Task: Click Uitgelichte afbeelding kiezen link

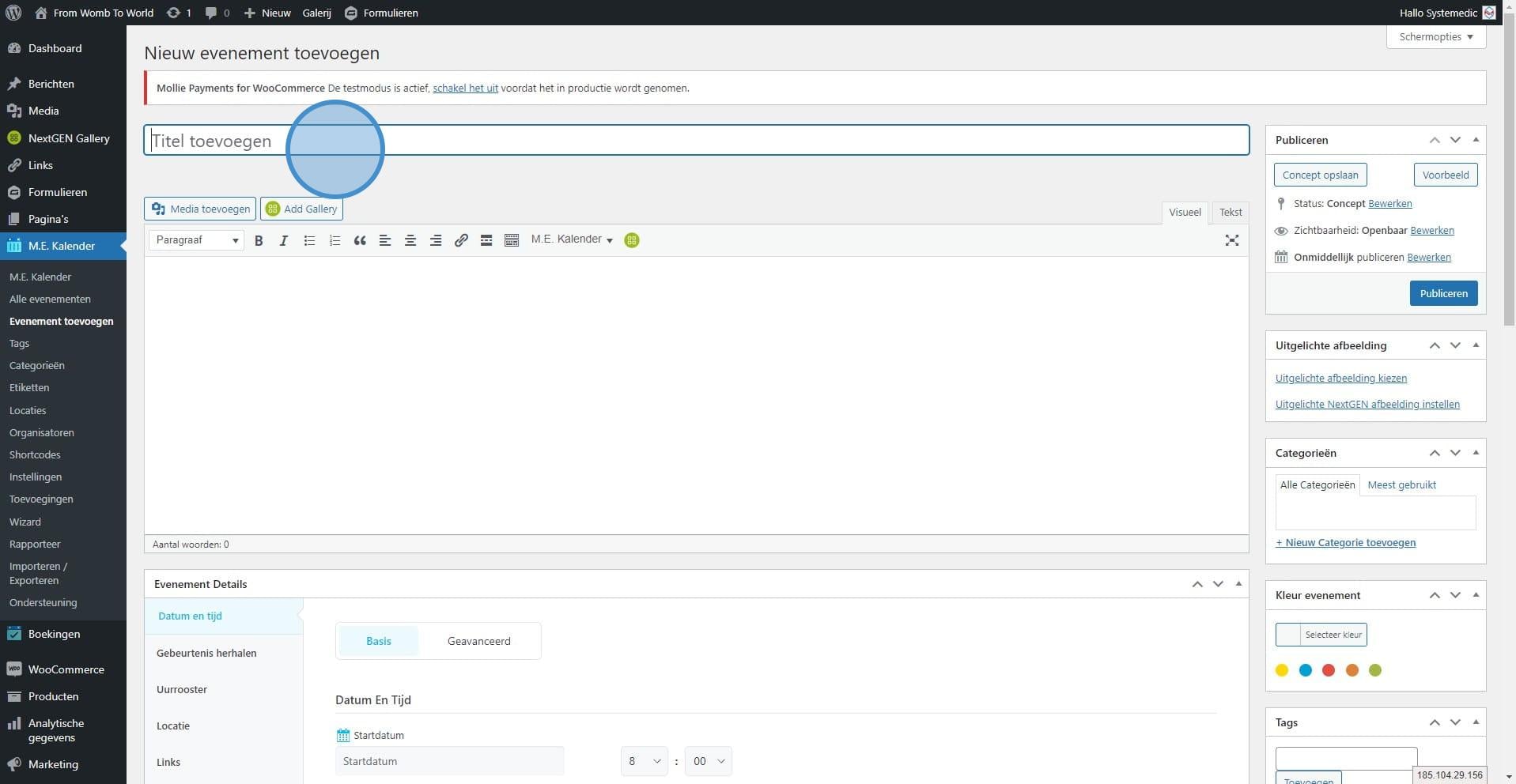Action: (x=1341, y=378)
